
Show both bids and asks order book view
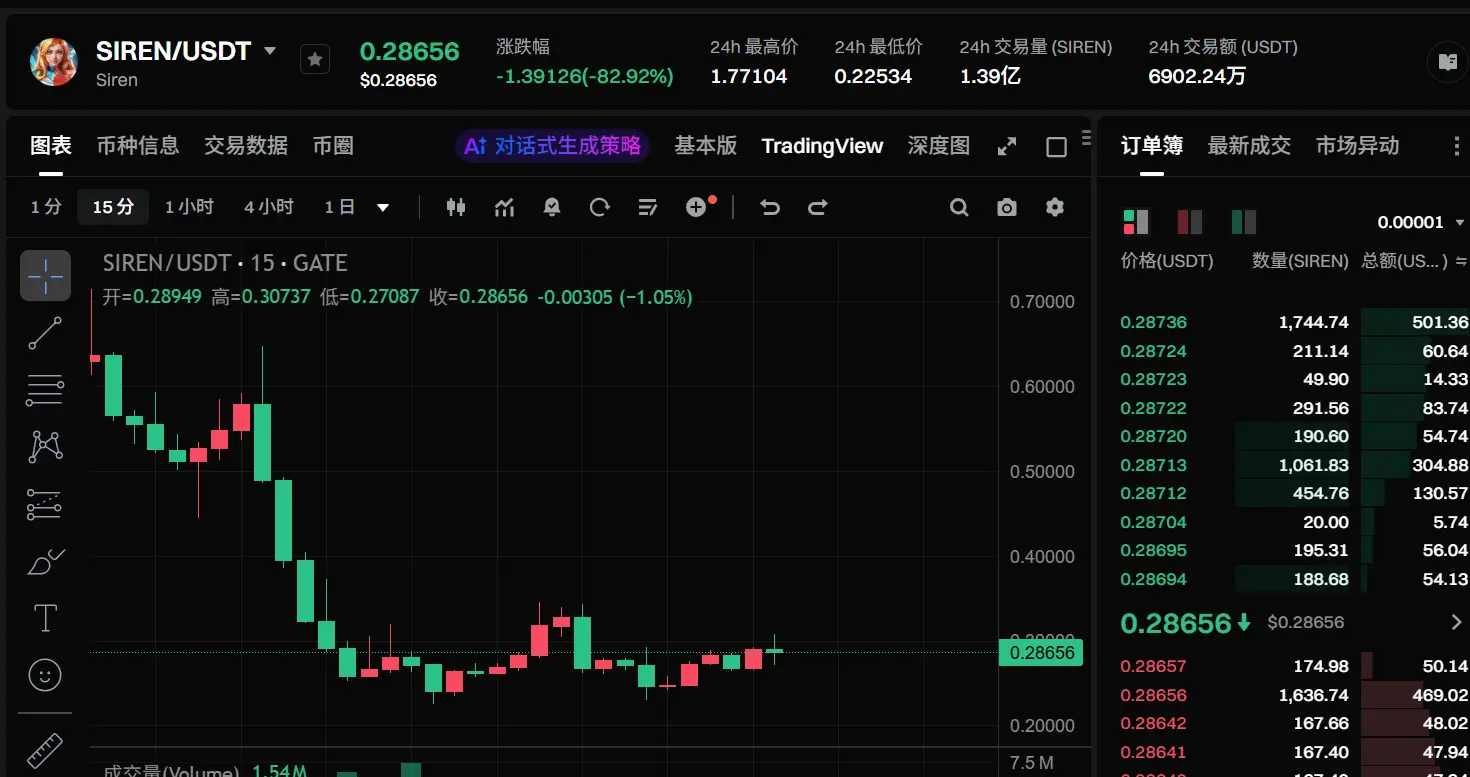coord(1136,221)
